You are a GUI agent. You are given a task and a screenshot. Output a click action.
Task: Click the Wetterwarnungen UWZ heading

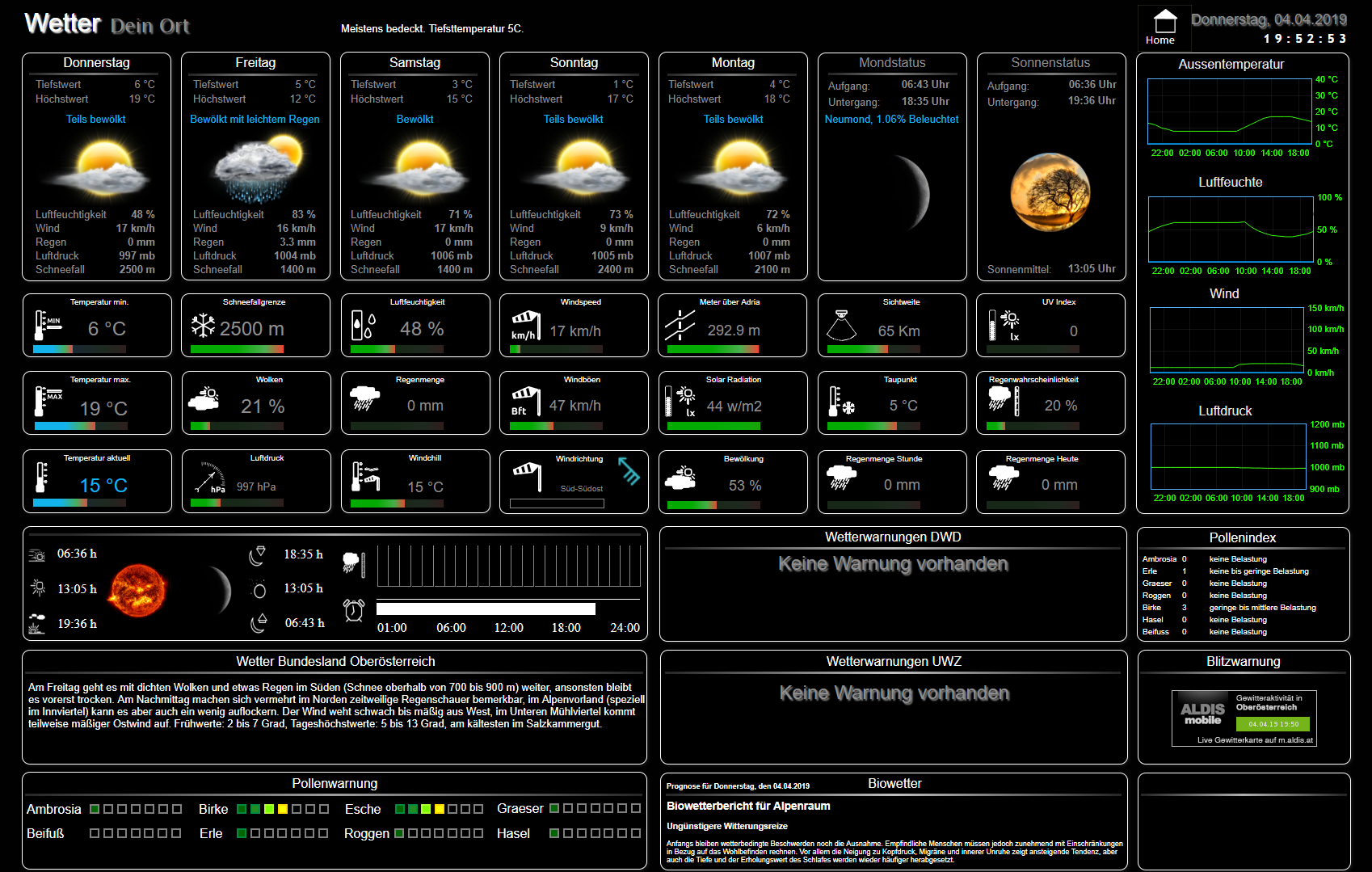(x=894, y=662)
